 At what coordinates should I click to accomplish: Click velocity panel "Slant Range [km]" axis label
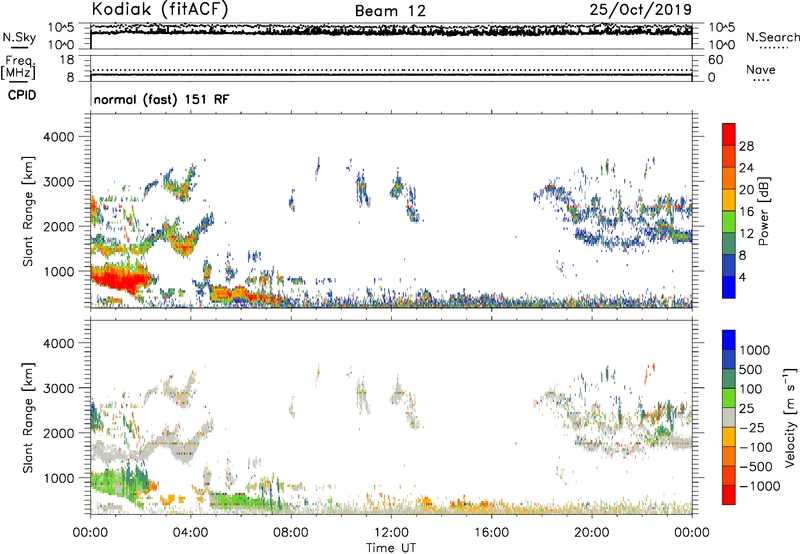click(x=28, y=418)
